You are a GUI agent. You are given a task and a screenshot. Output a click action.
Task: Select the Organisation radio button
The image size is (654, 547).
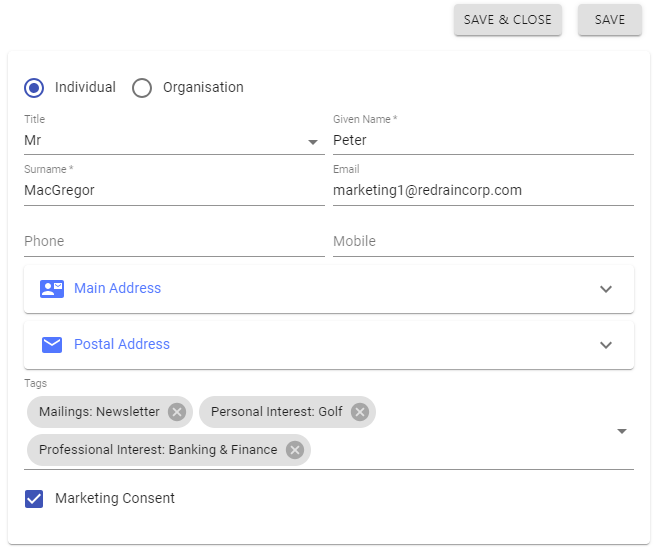[142, 88]
